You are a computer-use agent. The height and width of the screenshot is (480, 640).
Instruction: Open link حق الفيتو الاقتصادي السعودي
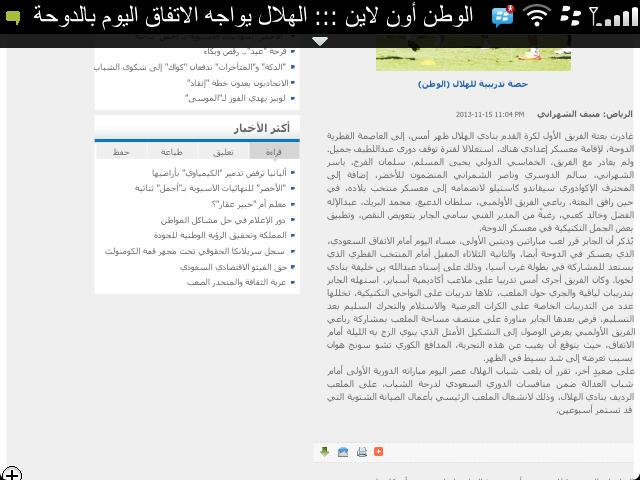[233, 267]
